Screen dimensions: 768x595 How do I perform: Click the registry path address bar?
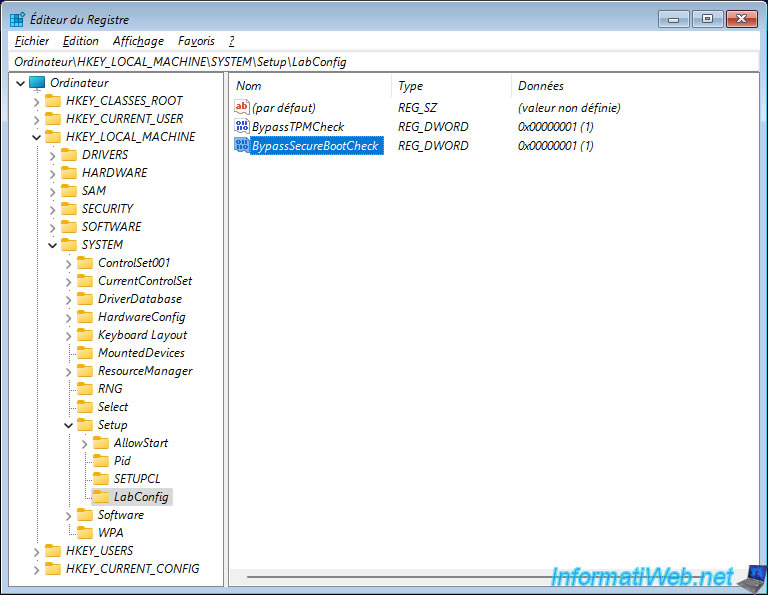pos(384,62)
